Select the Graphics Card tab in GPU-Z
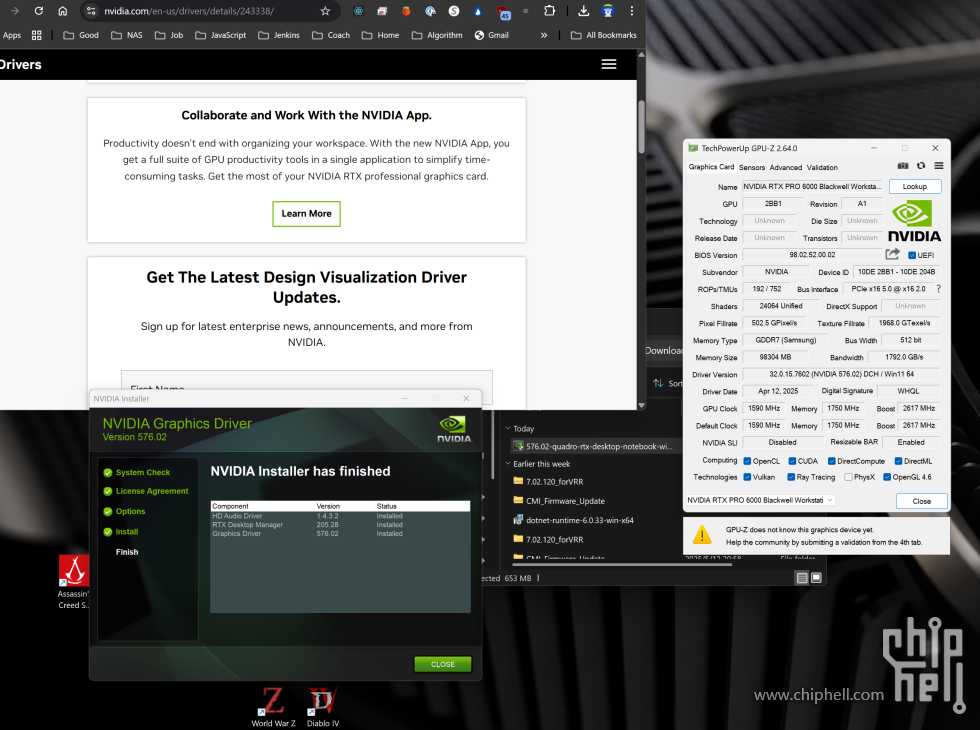 coord(711,167)
